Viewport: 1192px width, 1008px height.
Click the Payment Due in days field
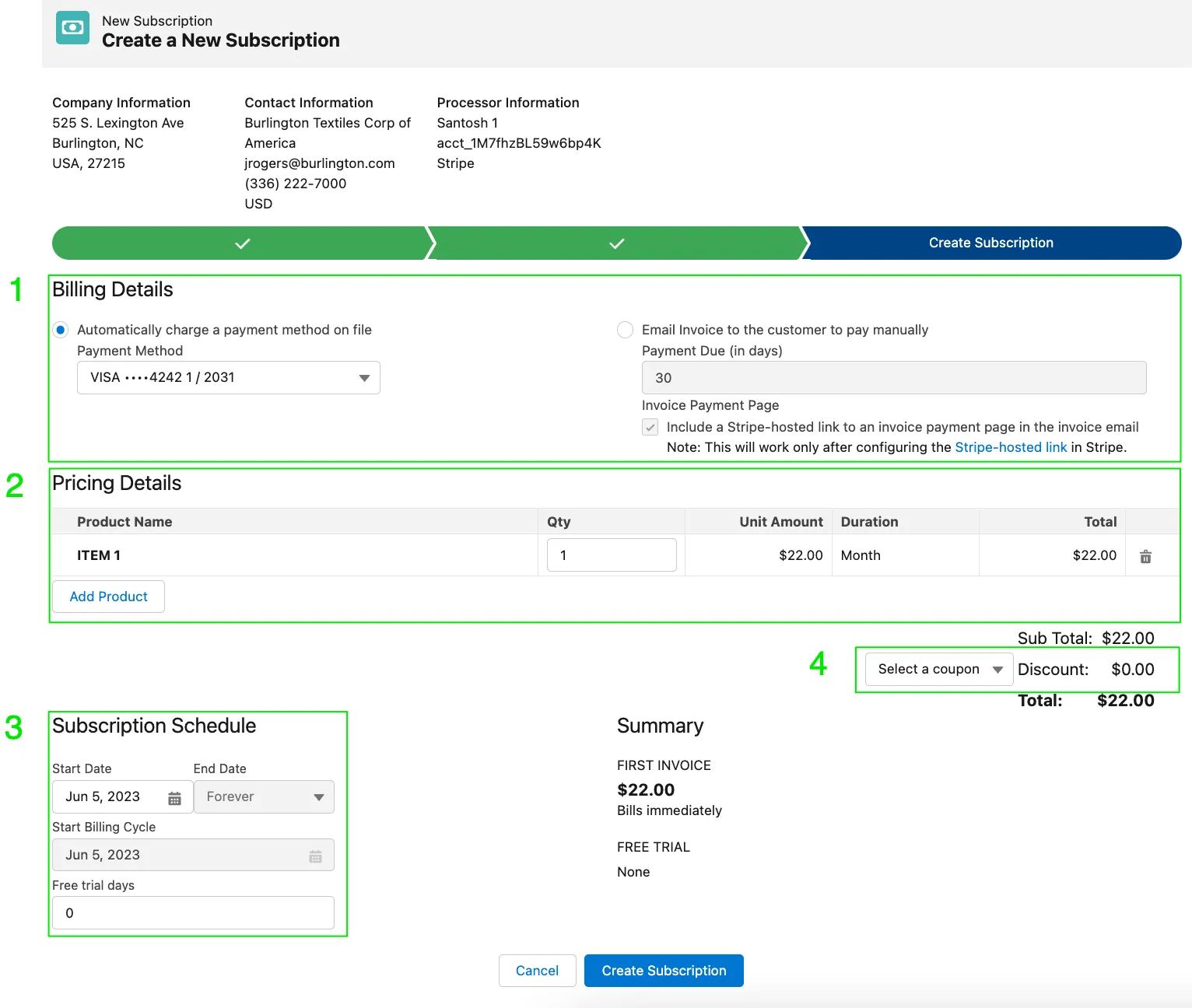pos(894,377)
